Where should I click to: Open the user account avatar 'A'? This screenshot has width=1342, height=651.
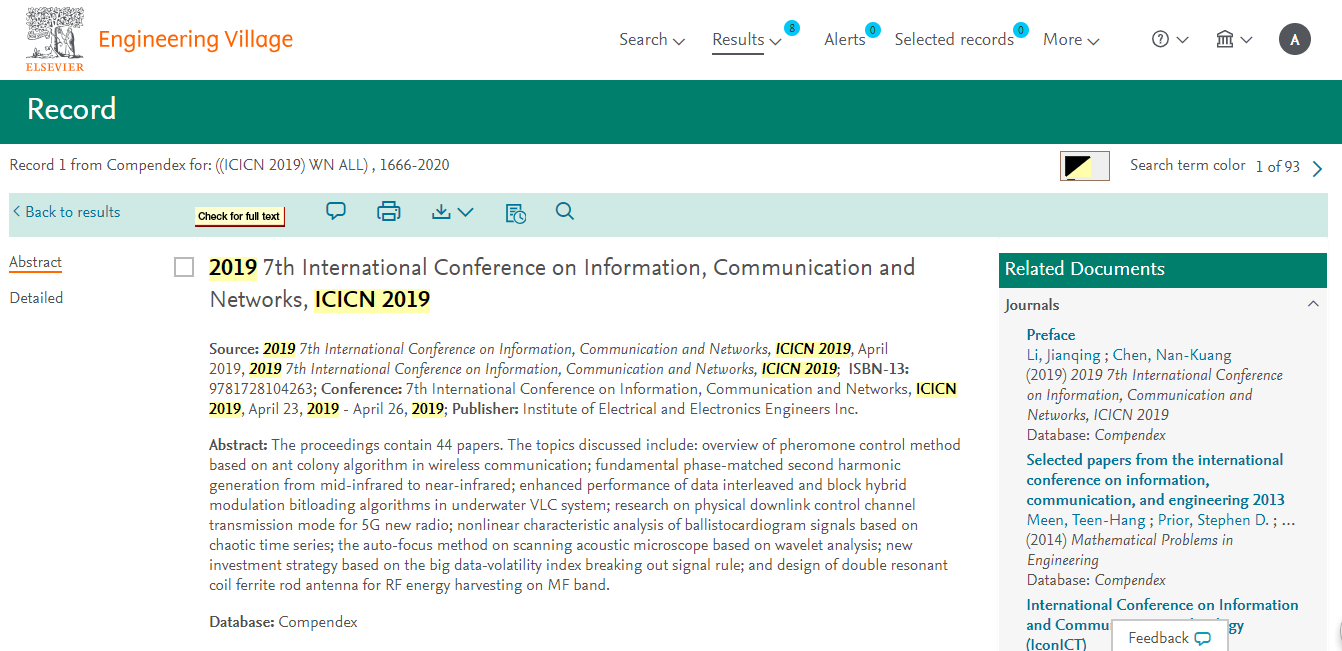1295,40
